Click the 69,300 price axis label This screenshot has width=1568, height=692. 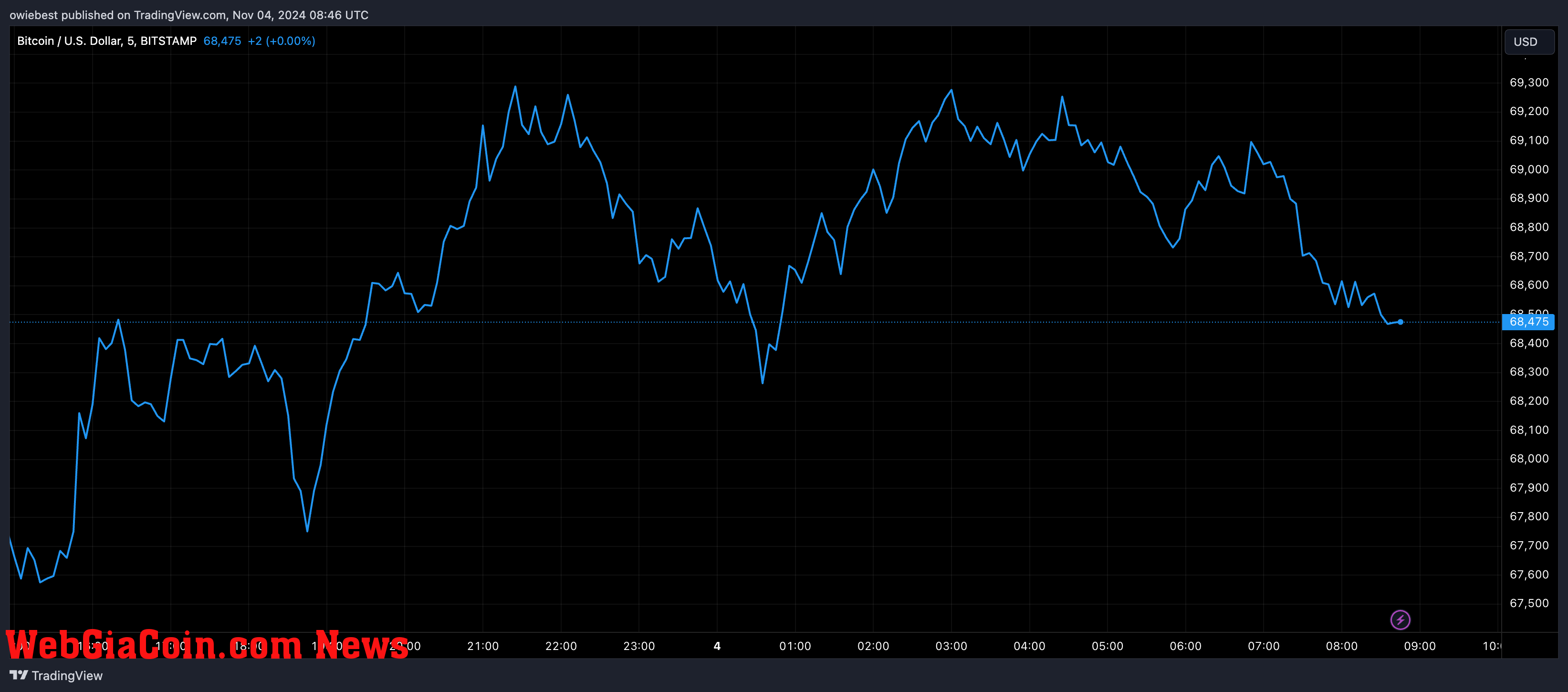click(1529, 83)
